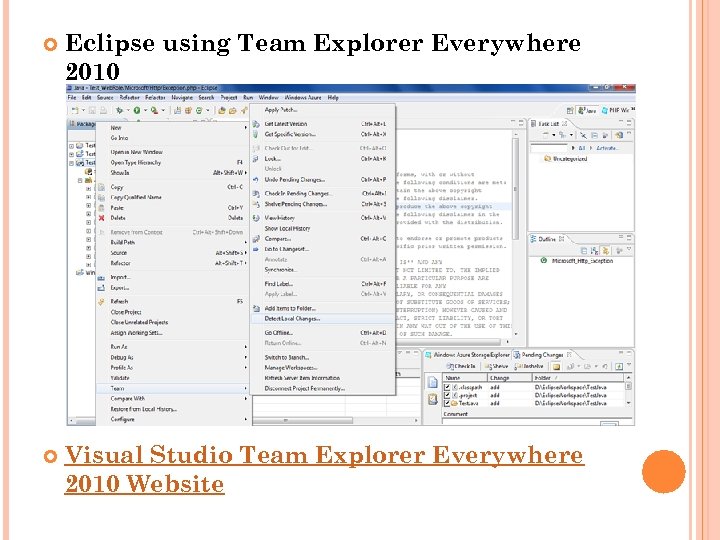
Task: Open Visual Studio Team Explorer Everywhere 2010 Website link
Action: 324,469
